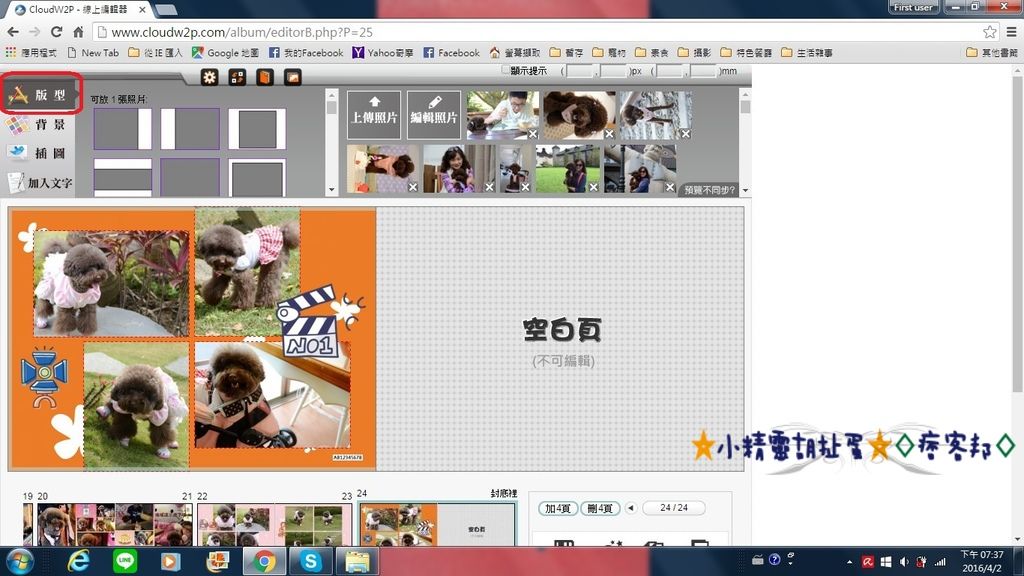Click the blue spotlight sticker on page
This screenshot has height=576, width=1024.
[x=44, y=377]
